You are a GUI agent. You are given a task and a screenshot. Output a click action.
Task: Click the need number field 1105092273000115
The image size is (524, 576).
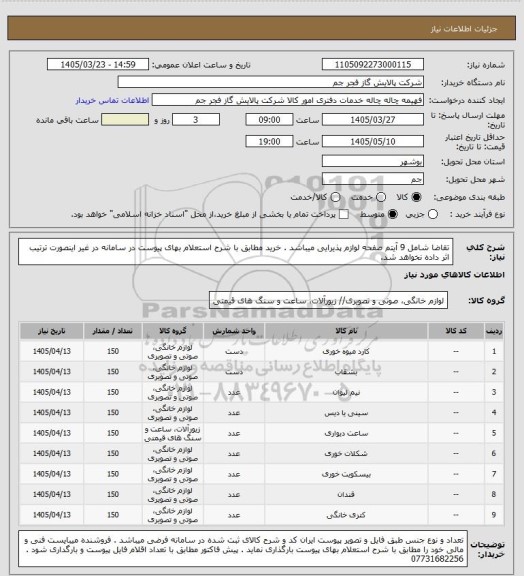click(373, 65)
